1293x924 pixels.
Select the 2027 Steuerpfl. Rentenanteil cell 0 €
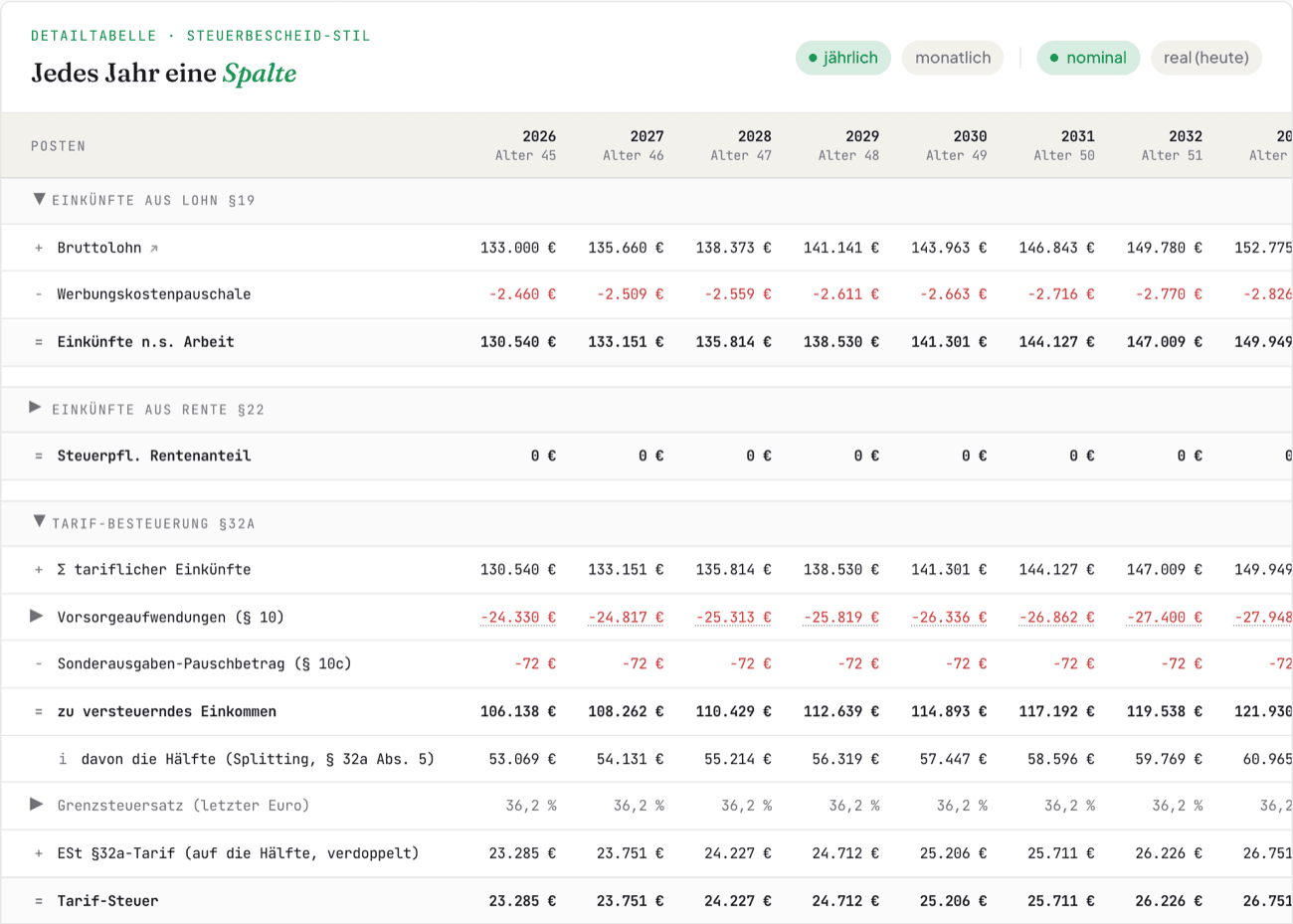651,456
